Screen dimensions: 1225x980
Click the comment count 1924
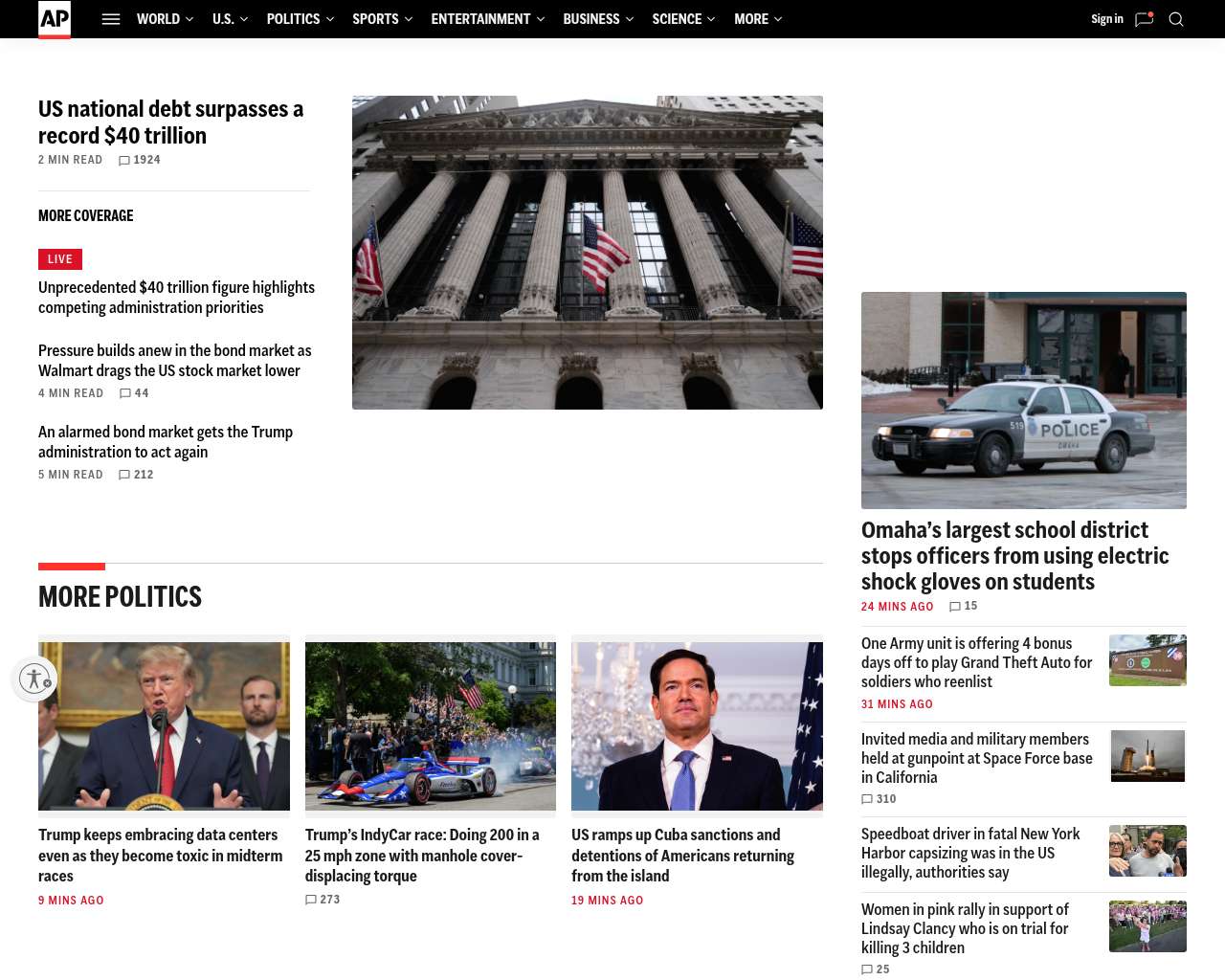tap(147, 161)
